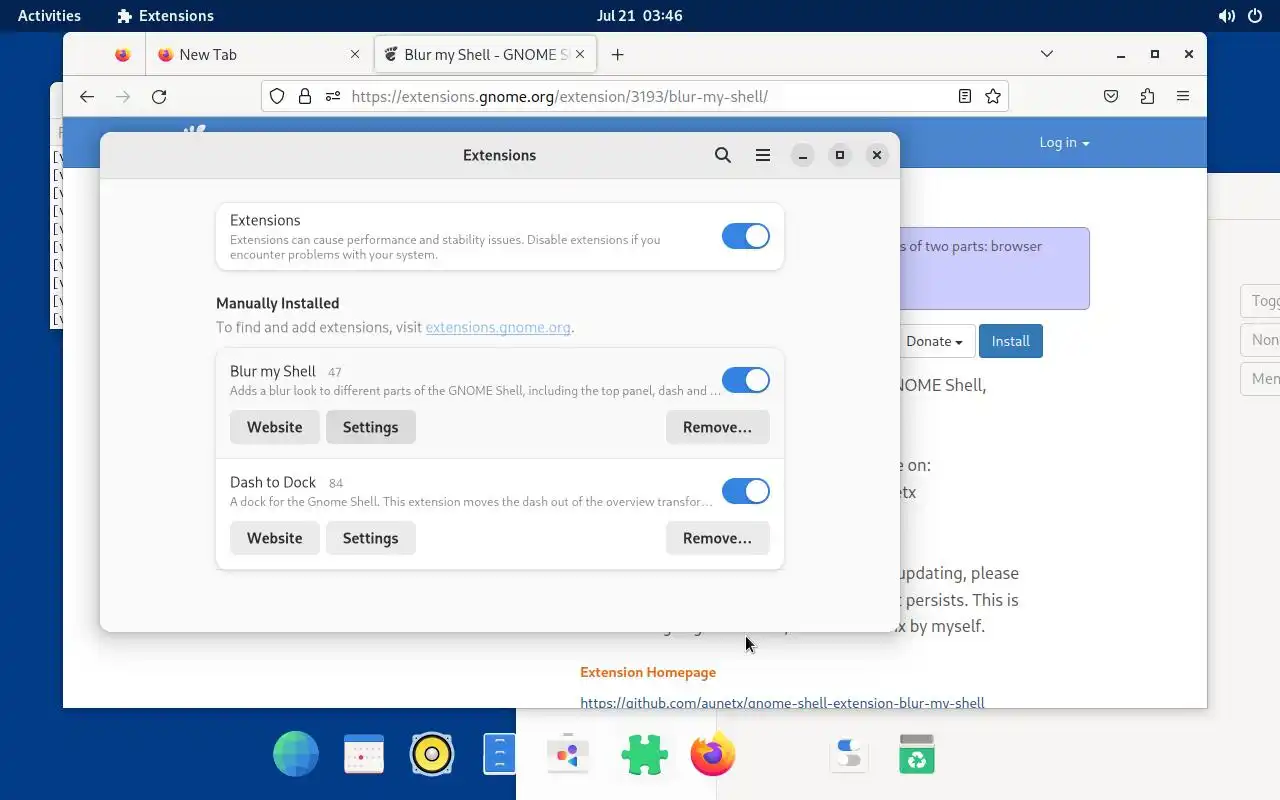Bookmark the page with star icon
This screenshot has height=800, width=1280.
993,96
